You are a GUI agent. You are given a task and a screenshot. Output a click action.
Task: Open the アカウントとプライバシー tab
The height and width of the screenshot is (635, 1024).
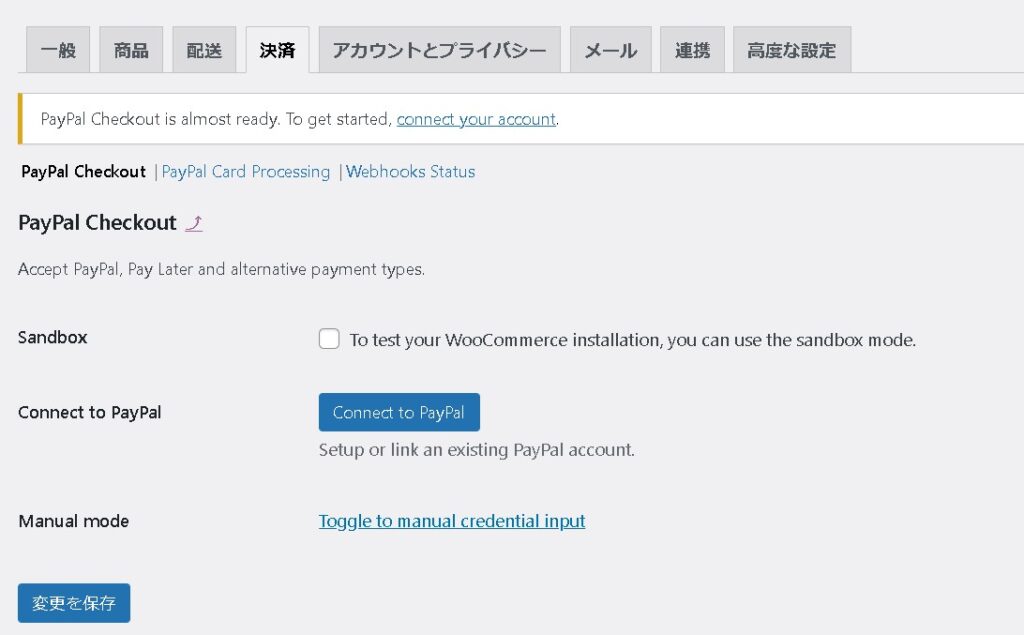(x=439, y=50)
